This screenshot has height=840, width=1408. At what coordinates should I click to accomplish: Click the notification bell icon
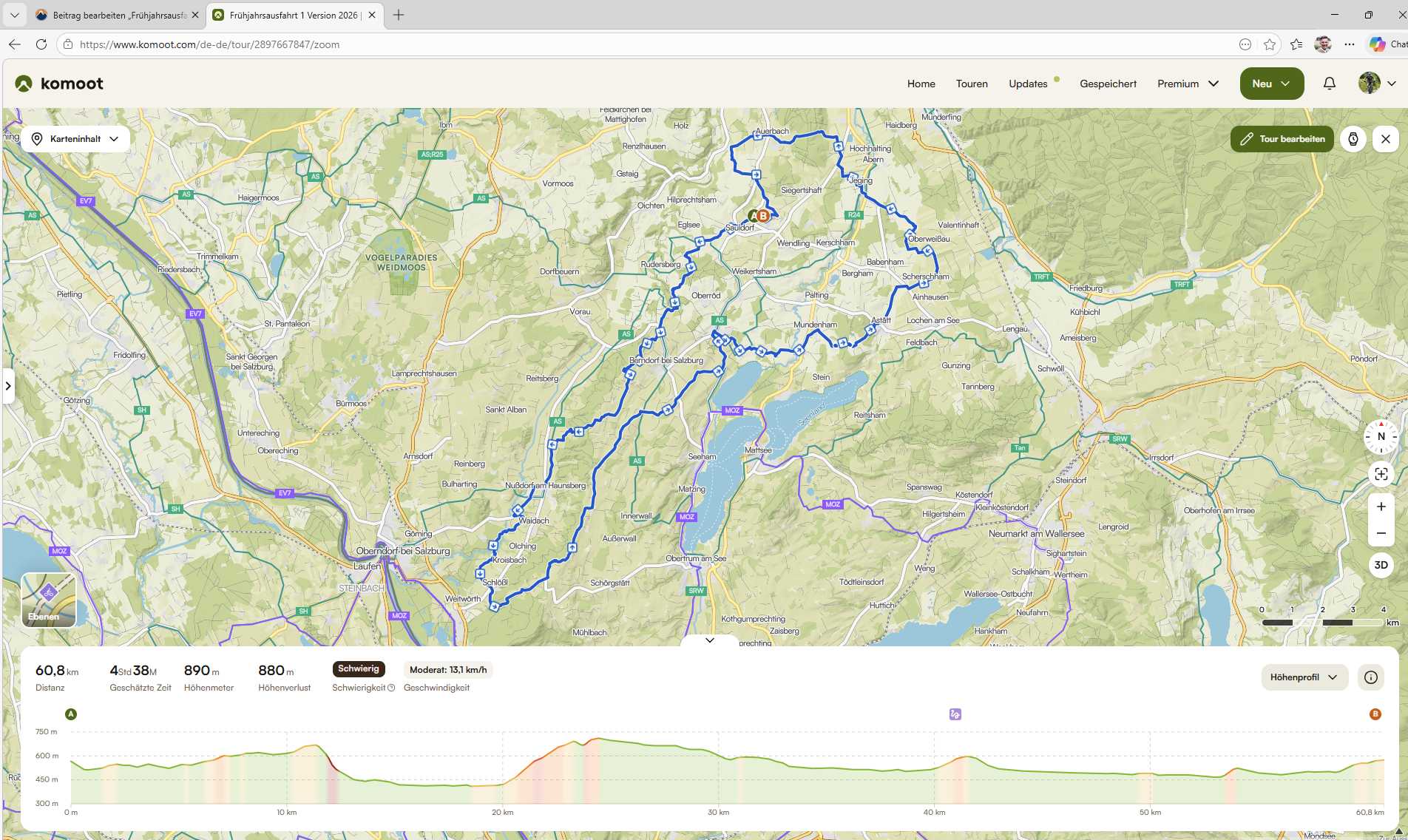point(1329,84)
